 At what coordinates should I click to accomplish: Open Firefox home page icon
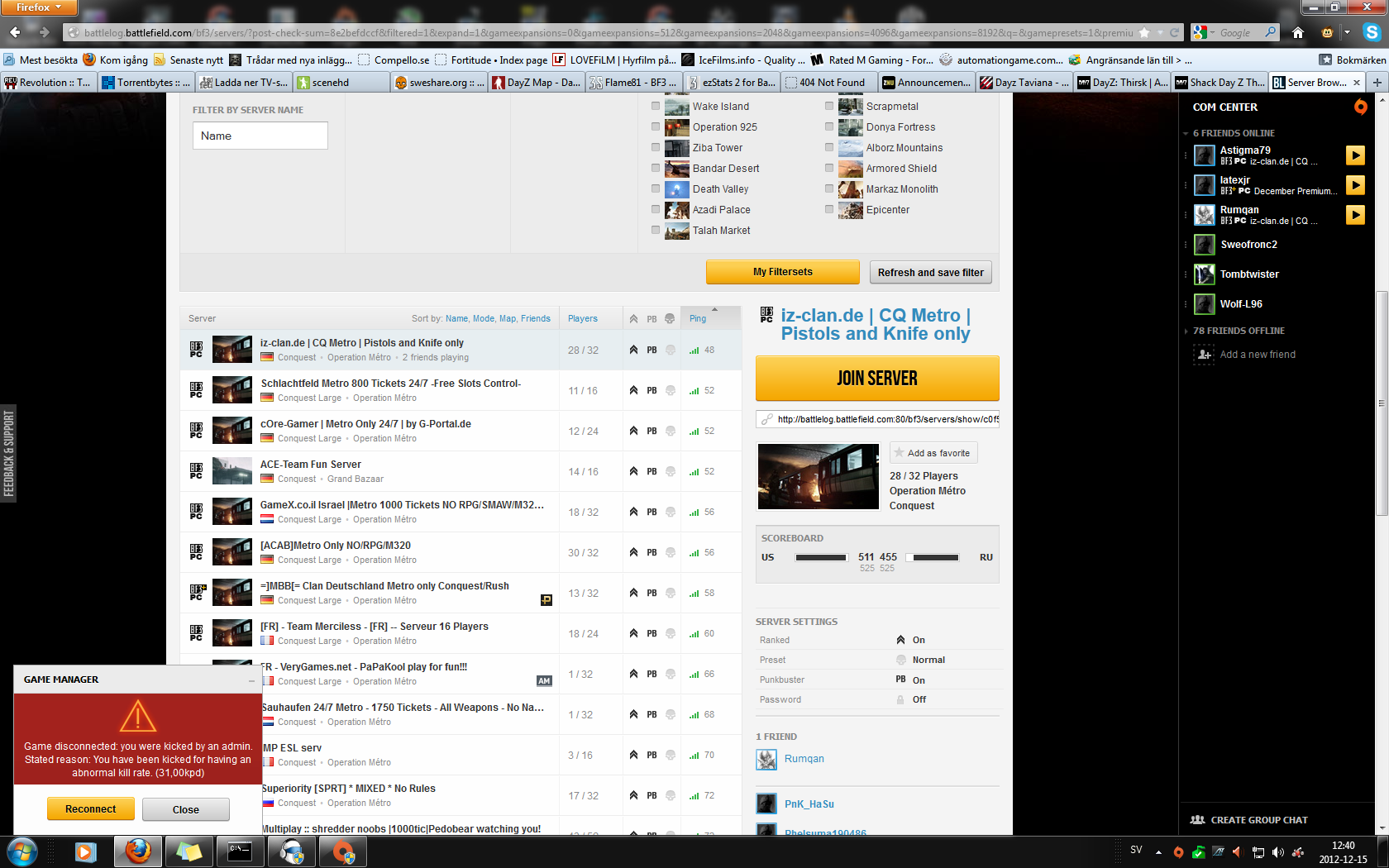pos(1298,32)
